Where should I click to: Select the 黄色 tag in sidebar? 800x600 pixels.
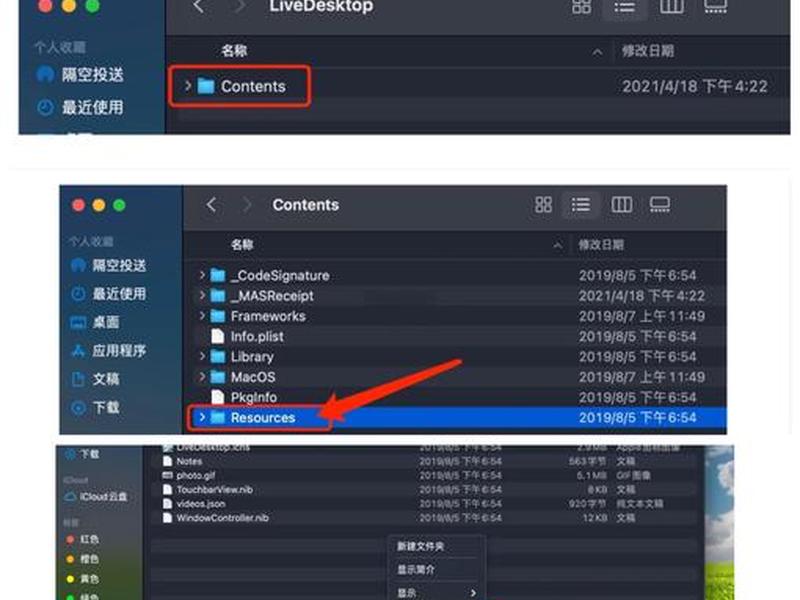[83, 579]
